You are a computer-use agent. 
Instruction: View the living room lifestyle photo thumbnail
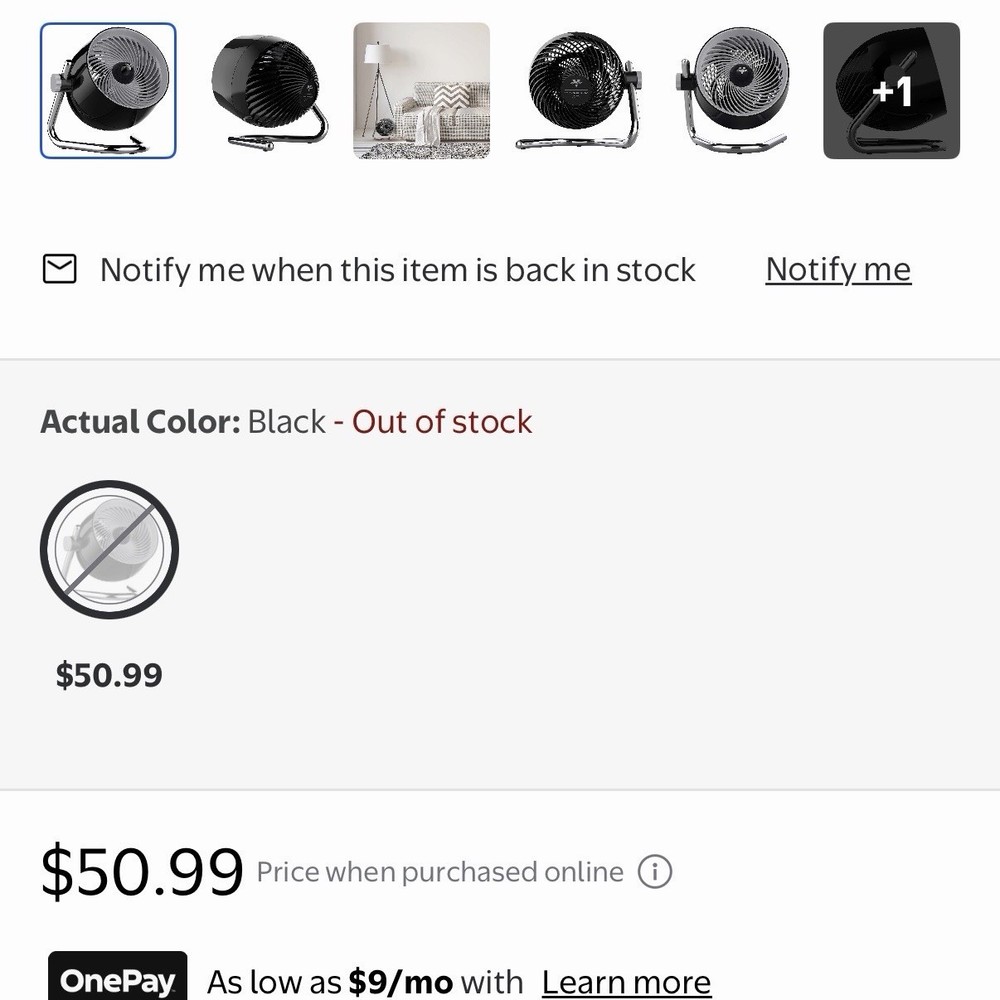(x=420, y=90)
